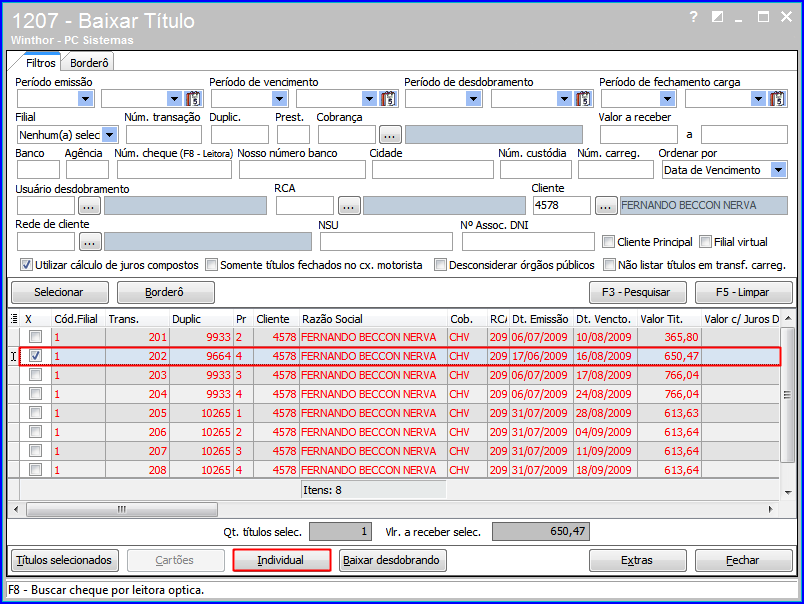Click the Extras button
Viewport: 804px width, 604px height.
(637, 560)
